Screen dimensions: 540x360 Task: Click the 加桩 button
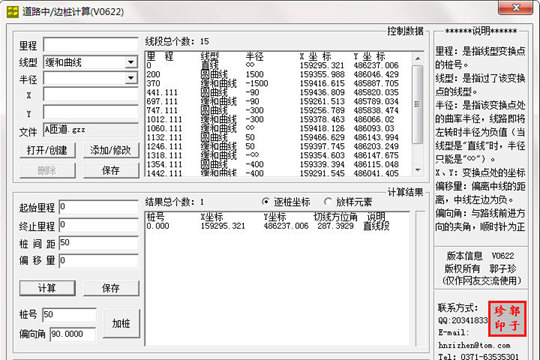tap(121, 323)
